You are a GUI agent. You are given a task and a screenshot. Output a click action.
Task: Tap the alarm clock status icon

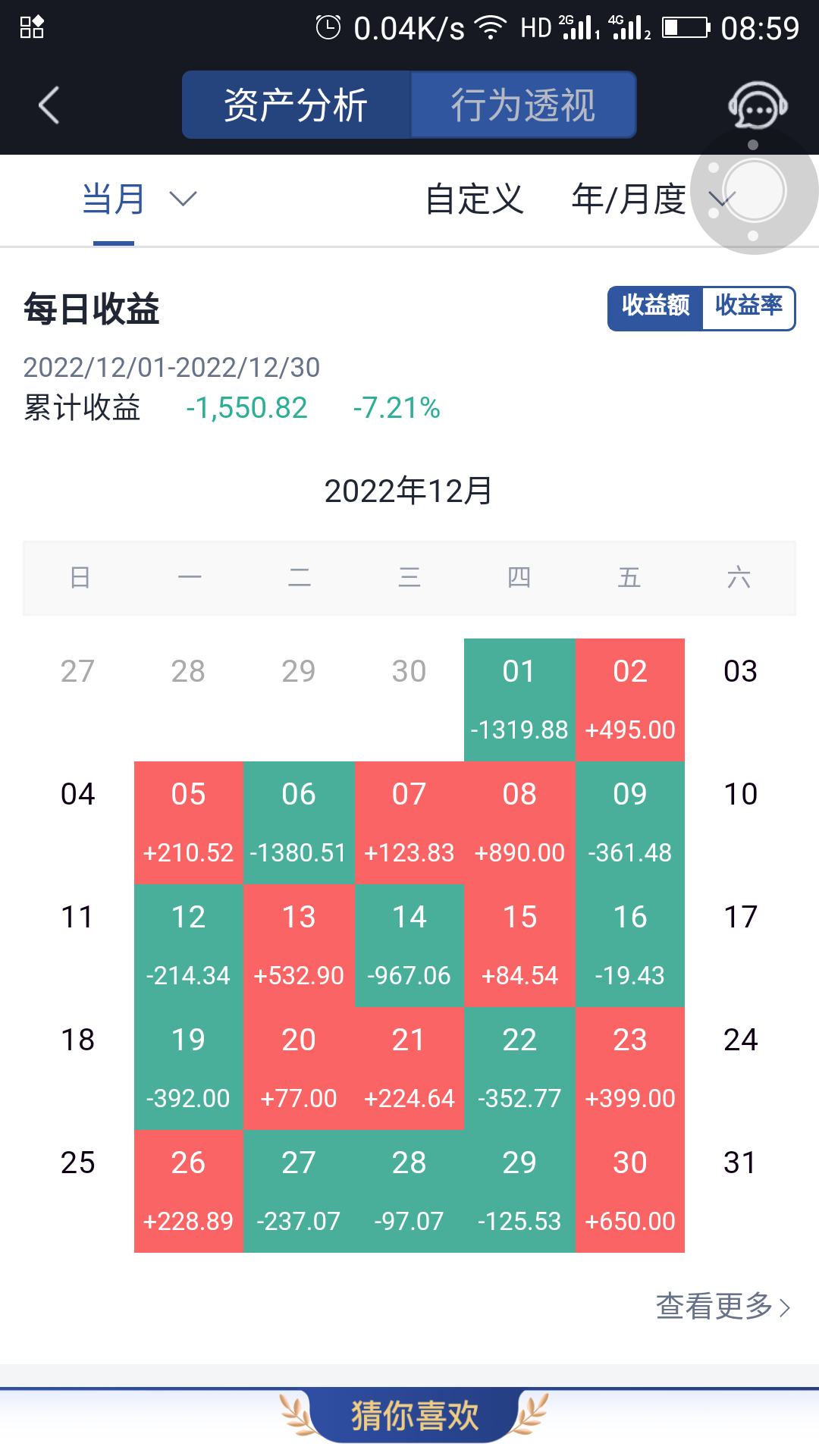[x=328, y=28]
